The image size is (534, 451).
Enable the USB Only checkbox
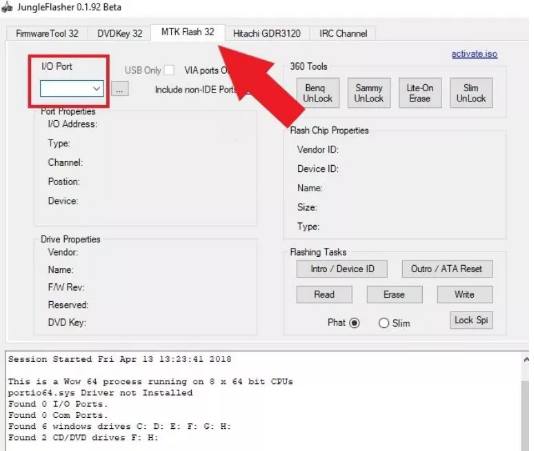[169, 70]
